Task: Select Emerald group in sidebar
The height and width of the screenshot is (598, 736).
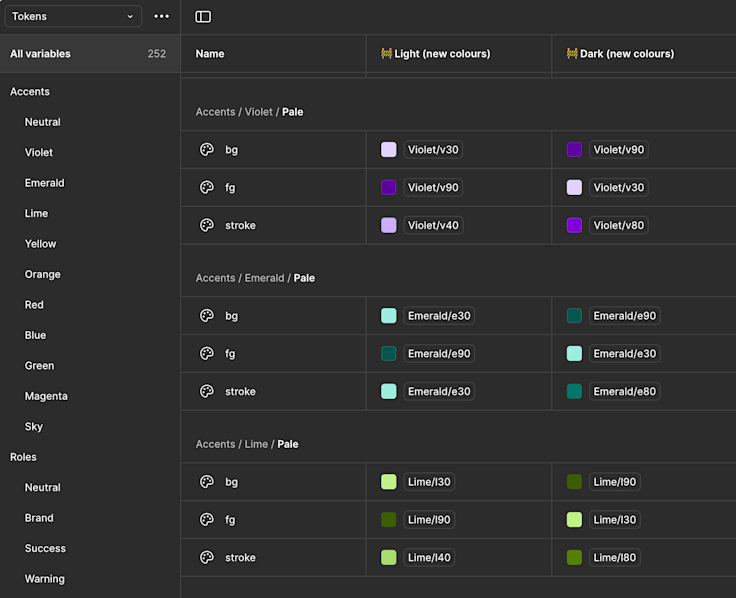Action: click(x=45, y=183)
